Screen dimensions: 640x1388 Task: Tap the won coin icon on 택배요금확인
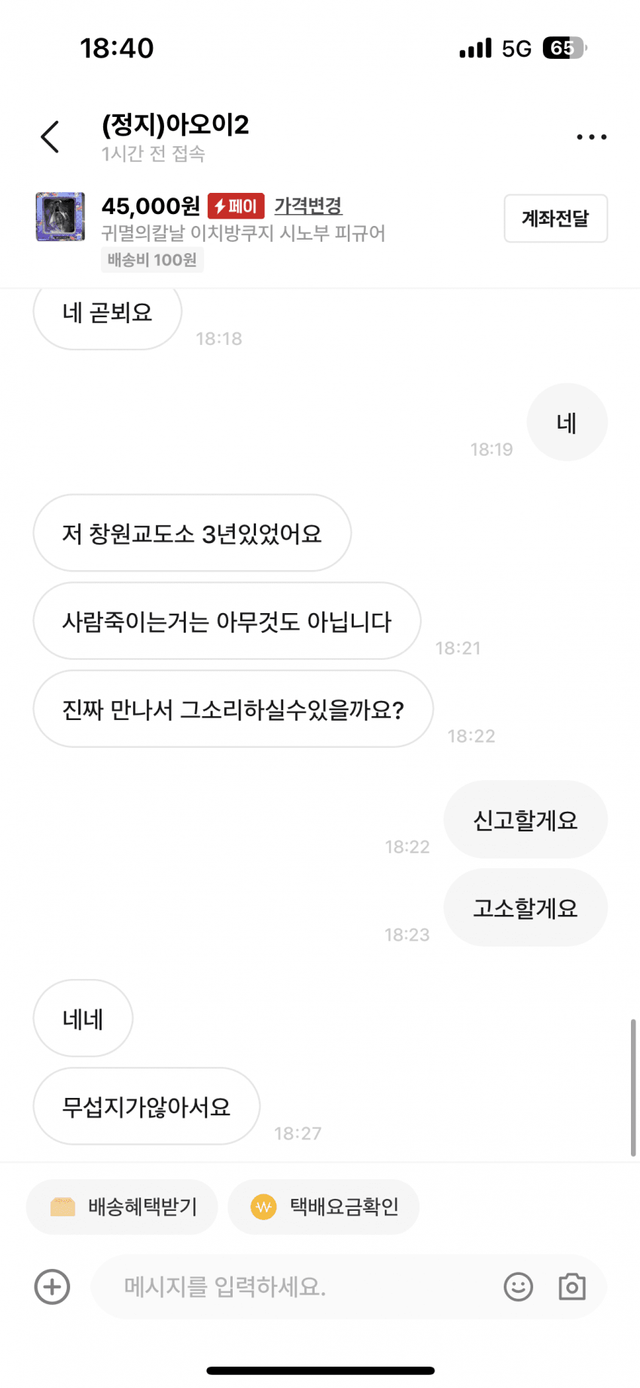pos(263,1207)
